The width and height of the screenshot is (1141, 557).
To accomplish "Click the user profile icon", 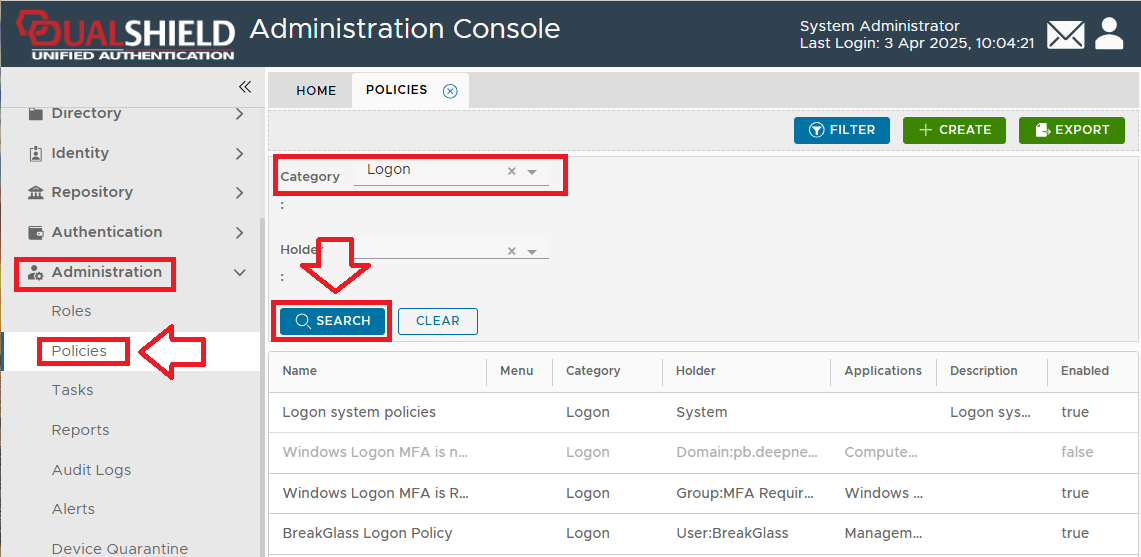I will tap(1109, 34).
